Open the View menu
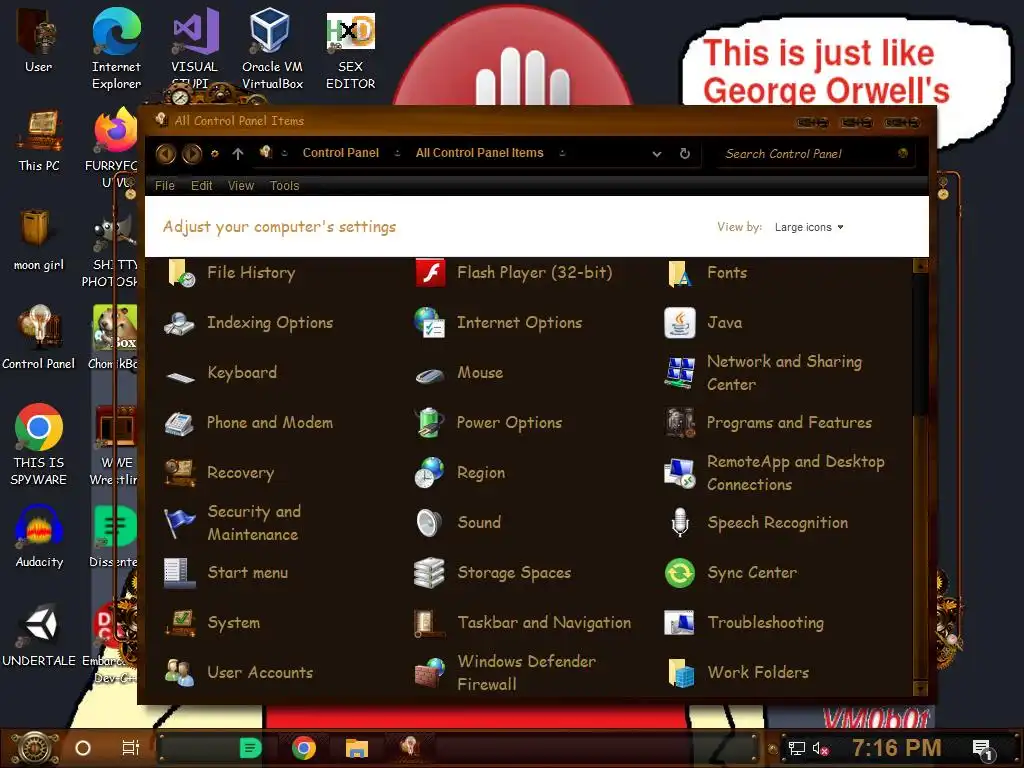The height and width of the screenshot is (768, 1024). (241, 186)
